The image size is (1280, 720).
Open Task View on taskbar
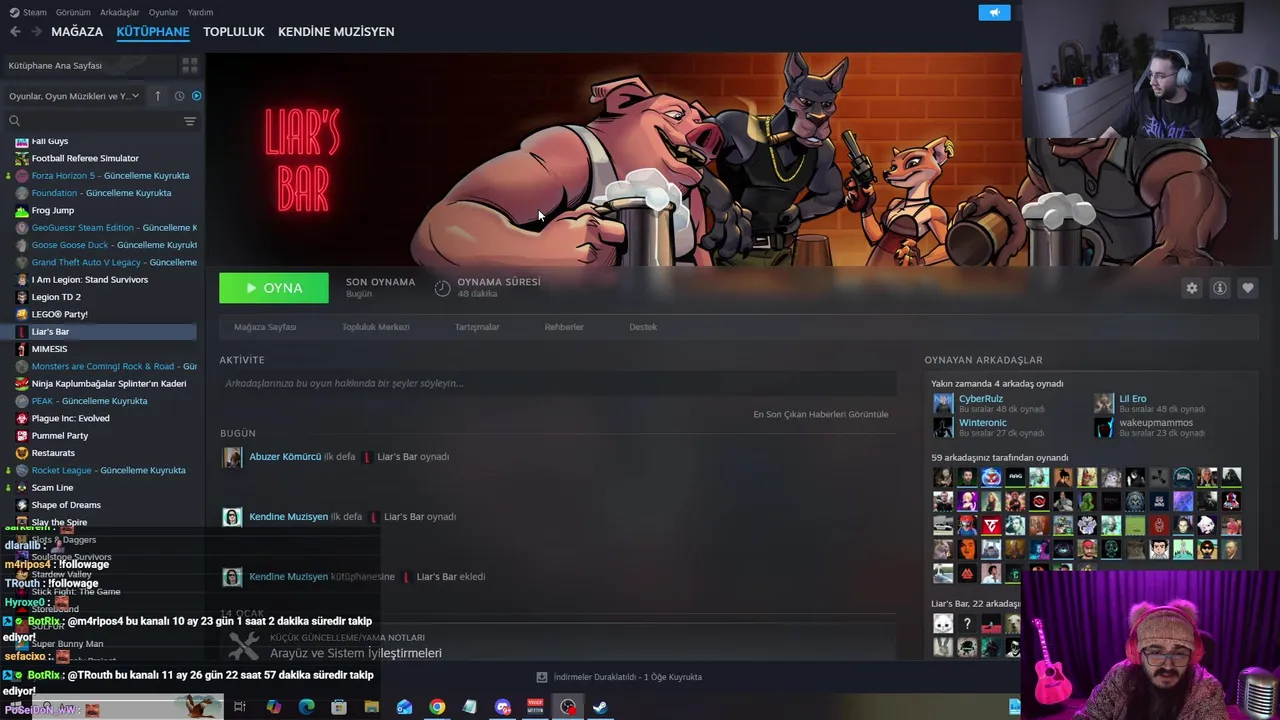coord(240,707)
